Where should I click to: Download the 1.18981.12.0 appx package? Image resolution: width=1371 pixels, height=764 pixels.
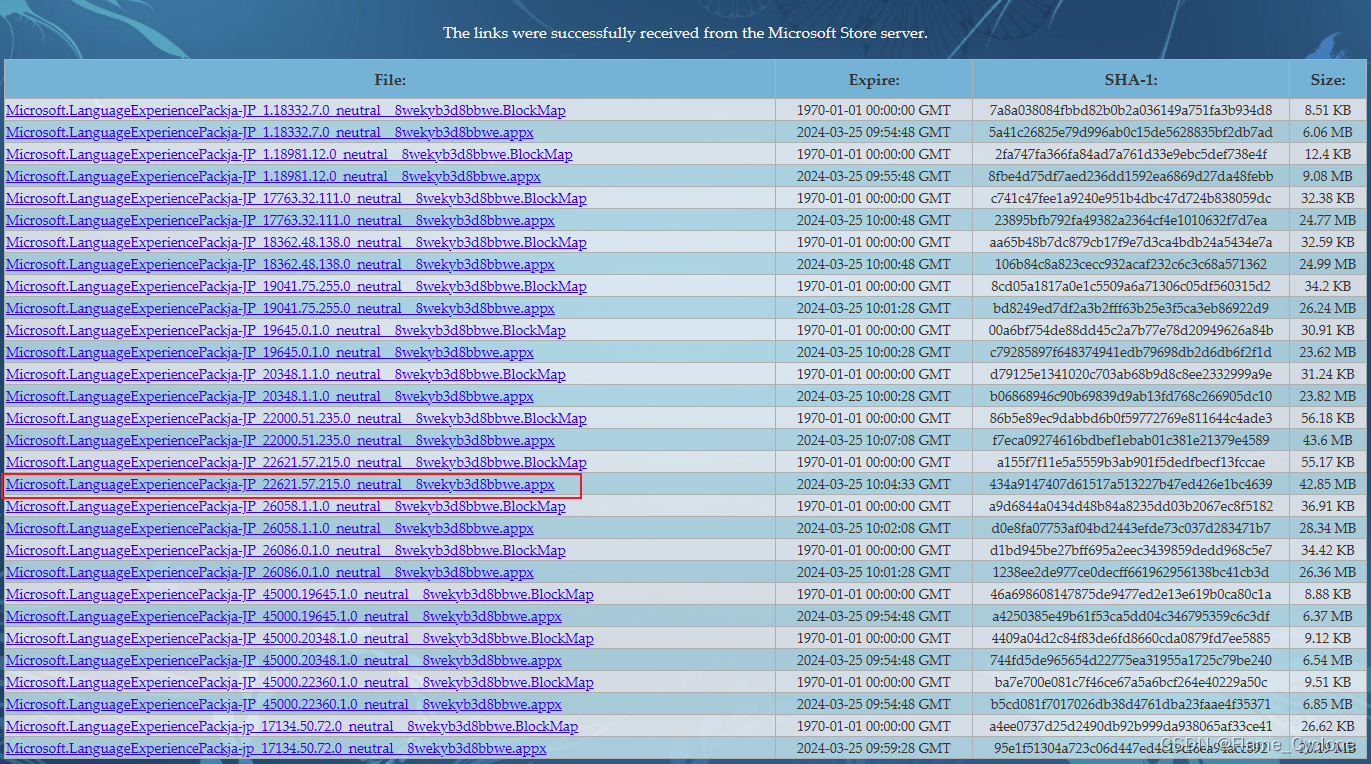point(273,176)
